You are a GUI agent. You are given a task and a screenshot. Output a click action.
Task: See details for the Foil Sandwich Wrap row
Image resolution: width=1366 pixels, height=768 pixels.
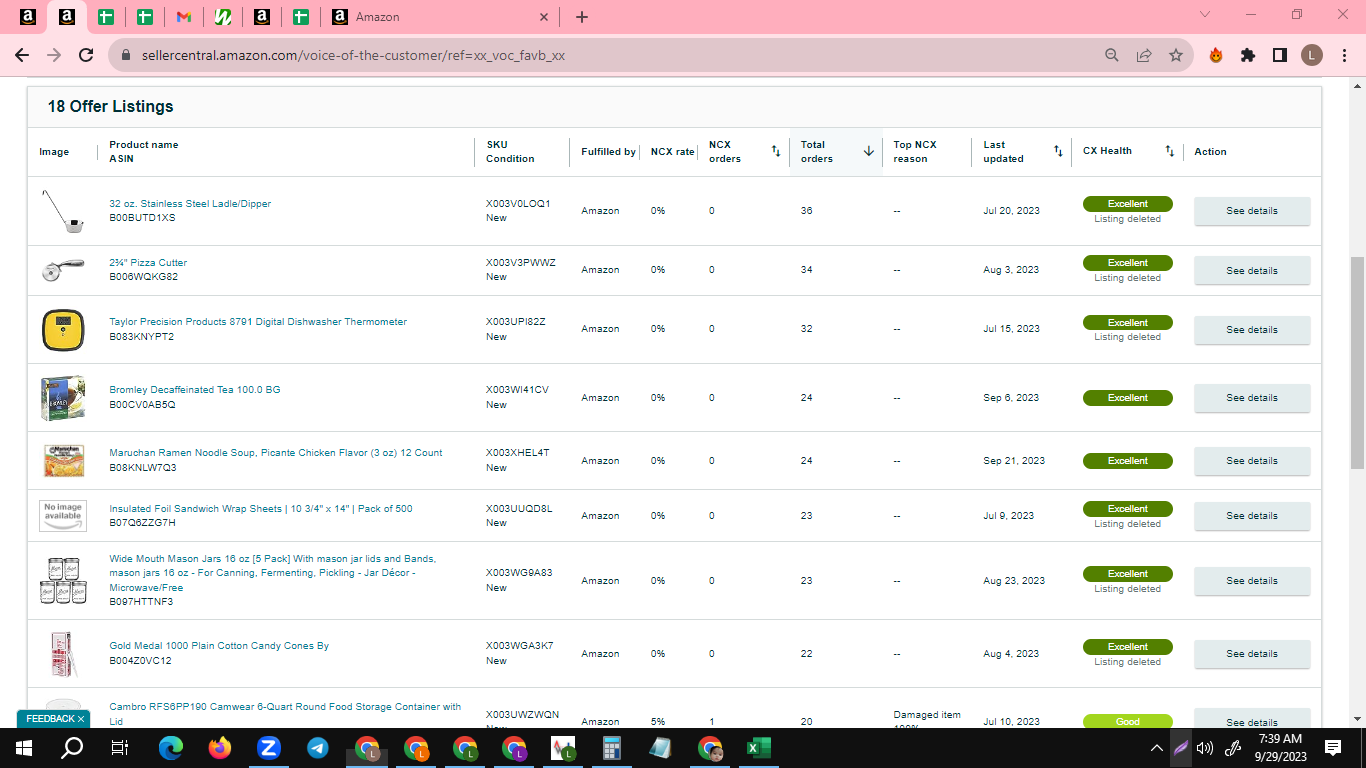[1252, 515]
